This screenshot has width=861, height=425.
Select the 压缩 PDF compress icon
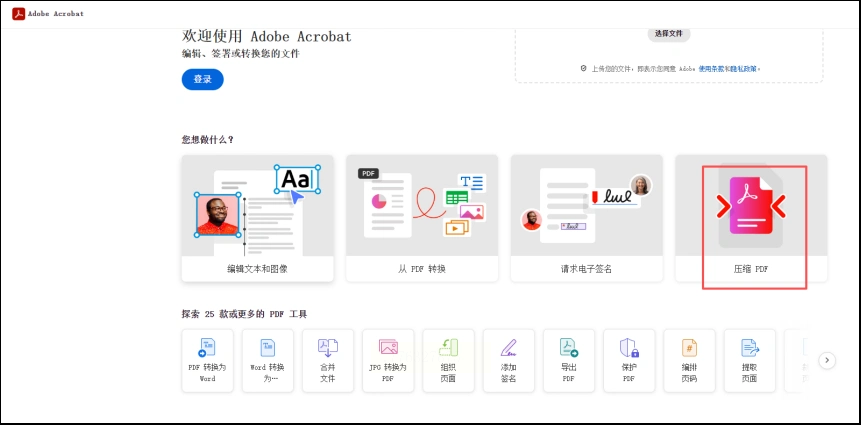751,205
